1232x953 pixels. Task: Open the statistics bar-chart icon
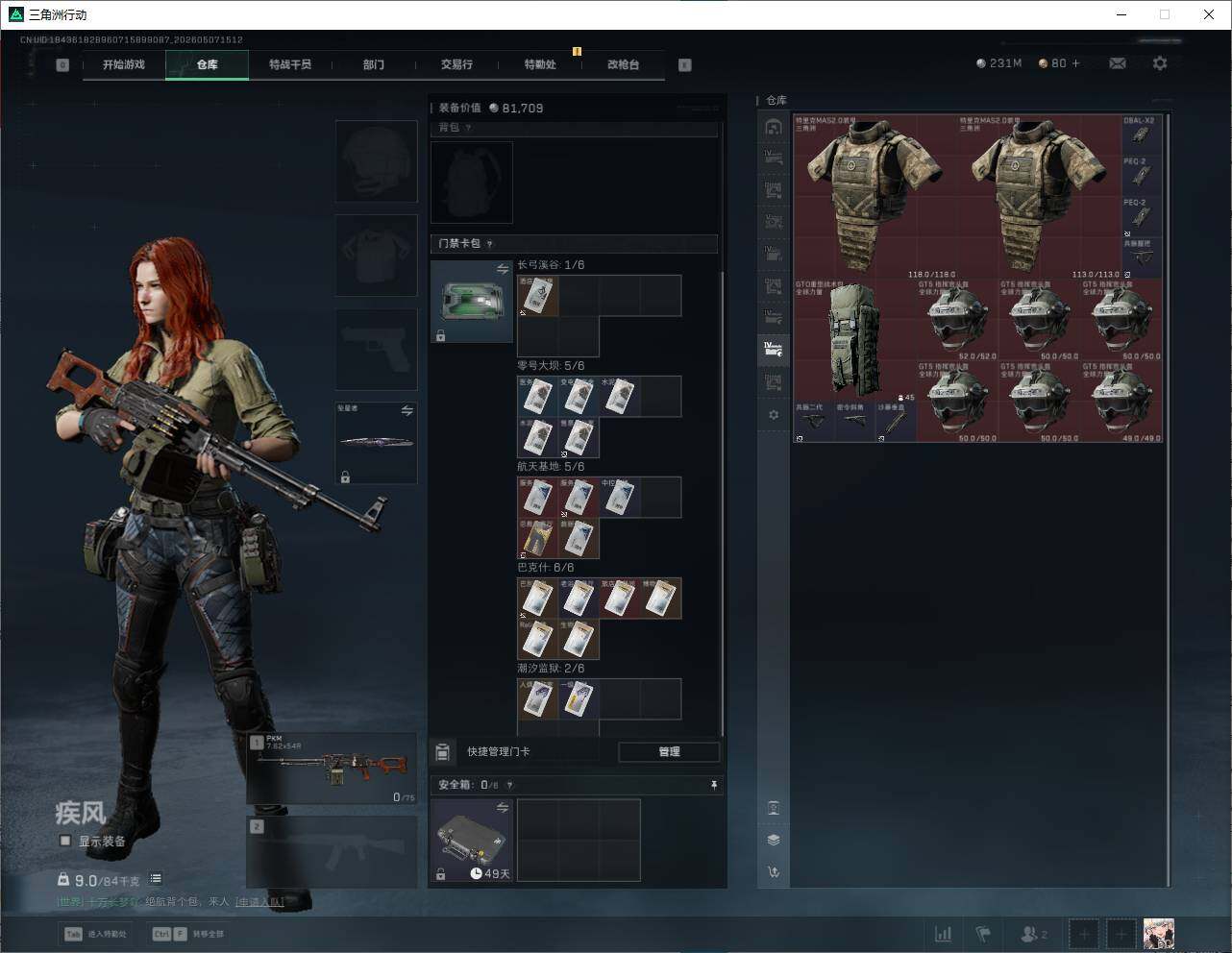(944, 934)
